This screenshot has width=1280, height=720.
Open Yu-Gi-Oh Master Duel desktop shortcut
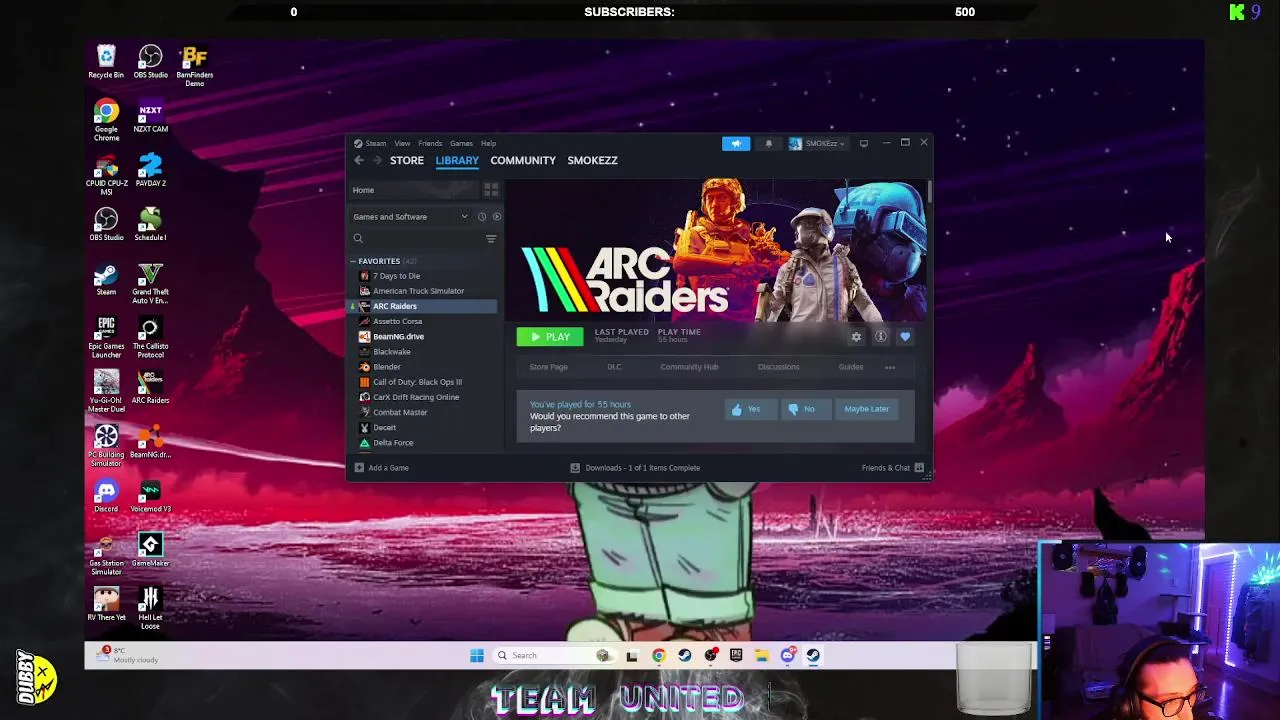pos(106,391)
